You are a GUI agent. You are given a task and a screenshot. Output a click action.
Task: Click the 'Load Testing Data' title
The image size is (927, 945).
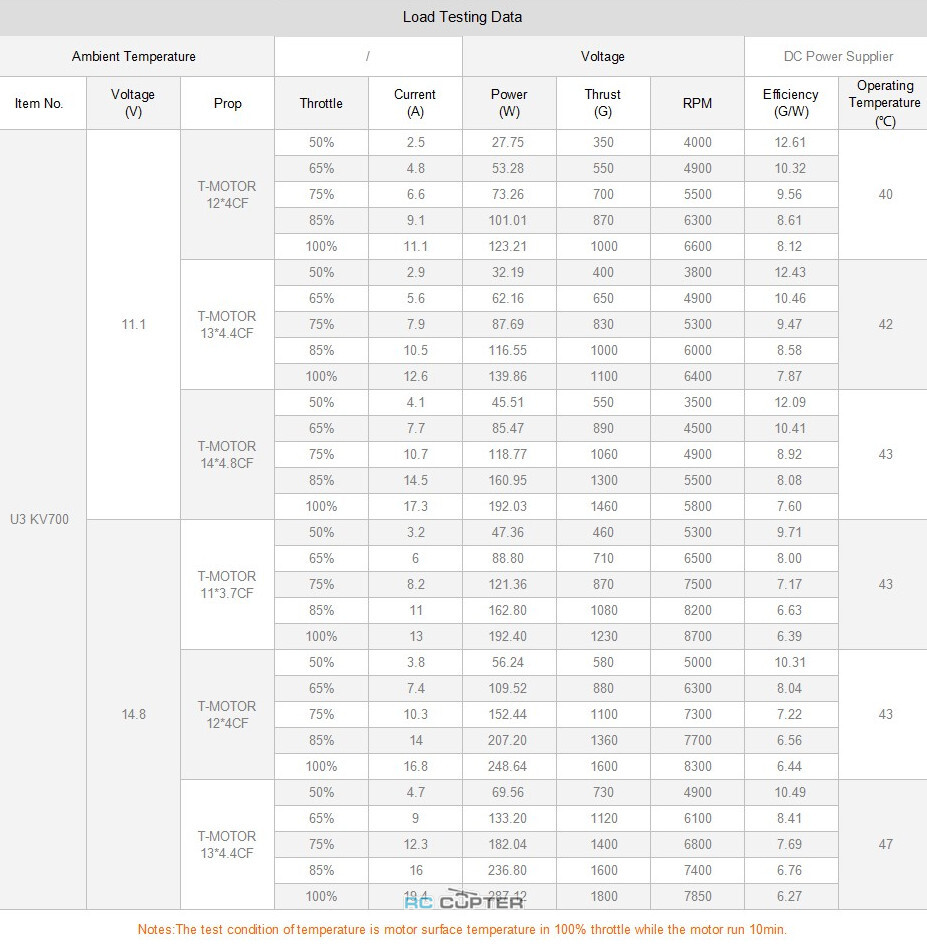pyautogui.click(x=462, y=17)
